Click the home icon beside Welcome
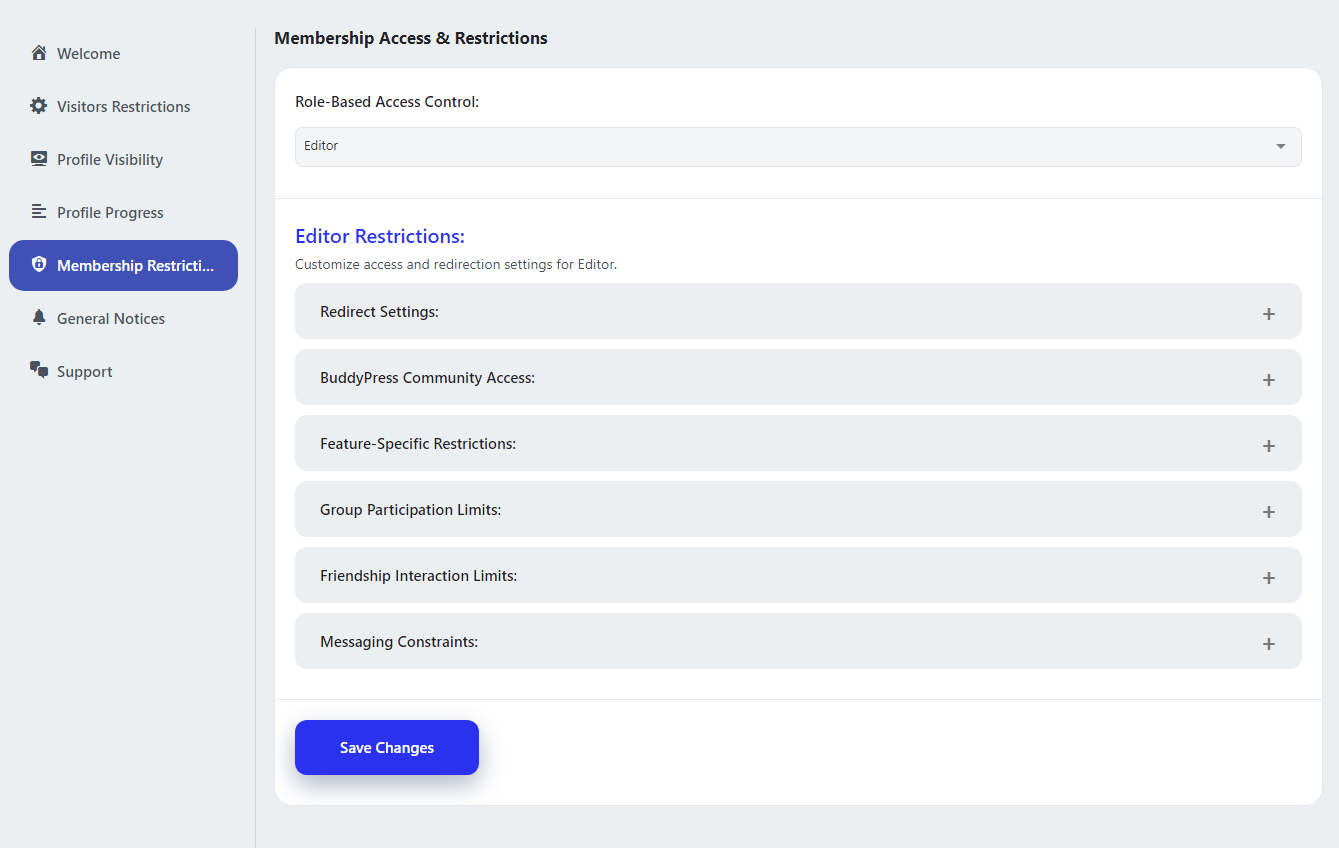This screenshot has width=1339, height=848. click(x=39, y=53)
